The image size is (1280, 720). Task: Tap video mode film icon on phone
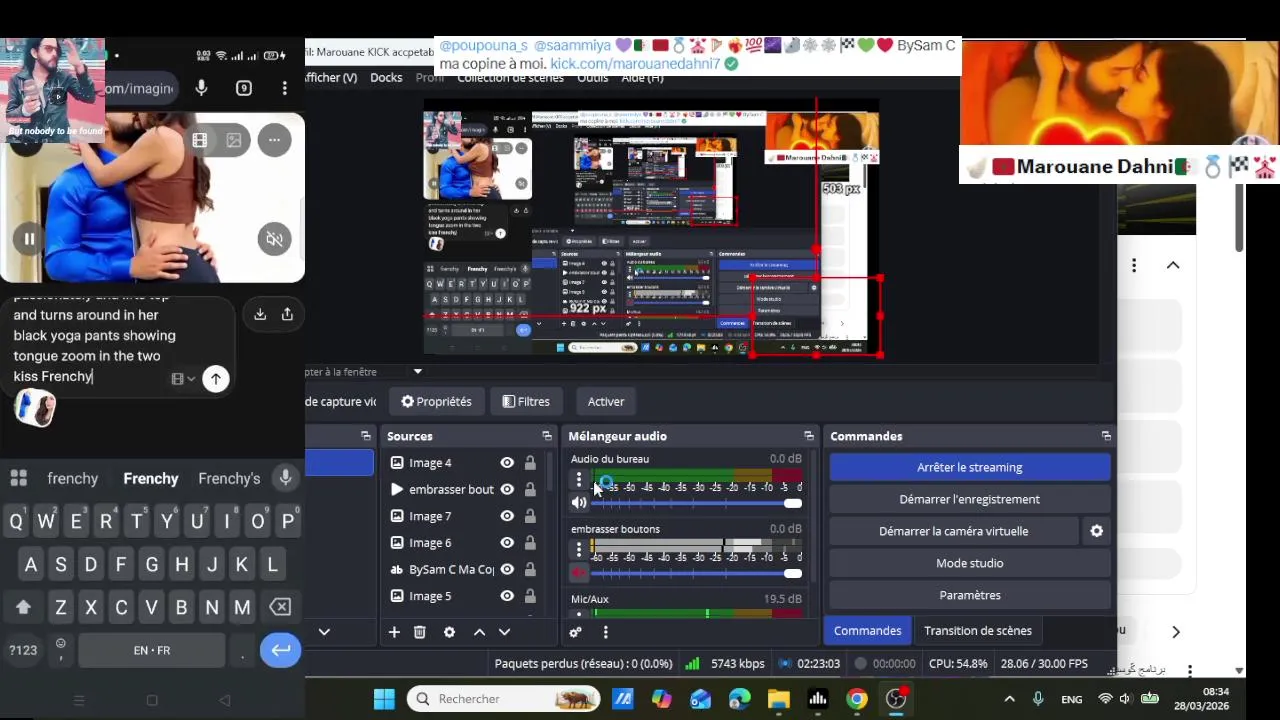click(x=200, y=141)
